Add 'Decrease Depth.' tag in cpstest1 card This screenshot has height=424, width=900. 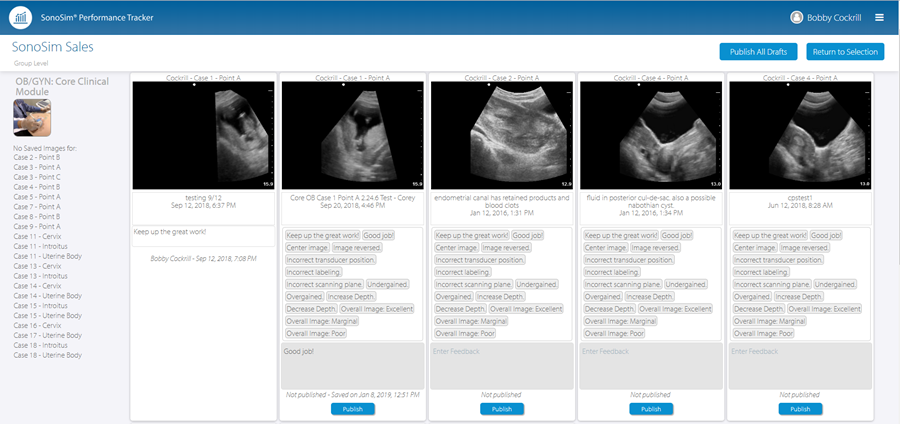(x=759, y=309)
